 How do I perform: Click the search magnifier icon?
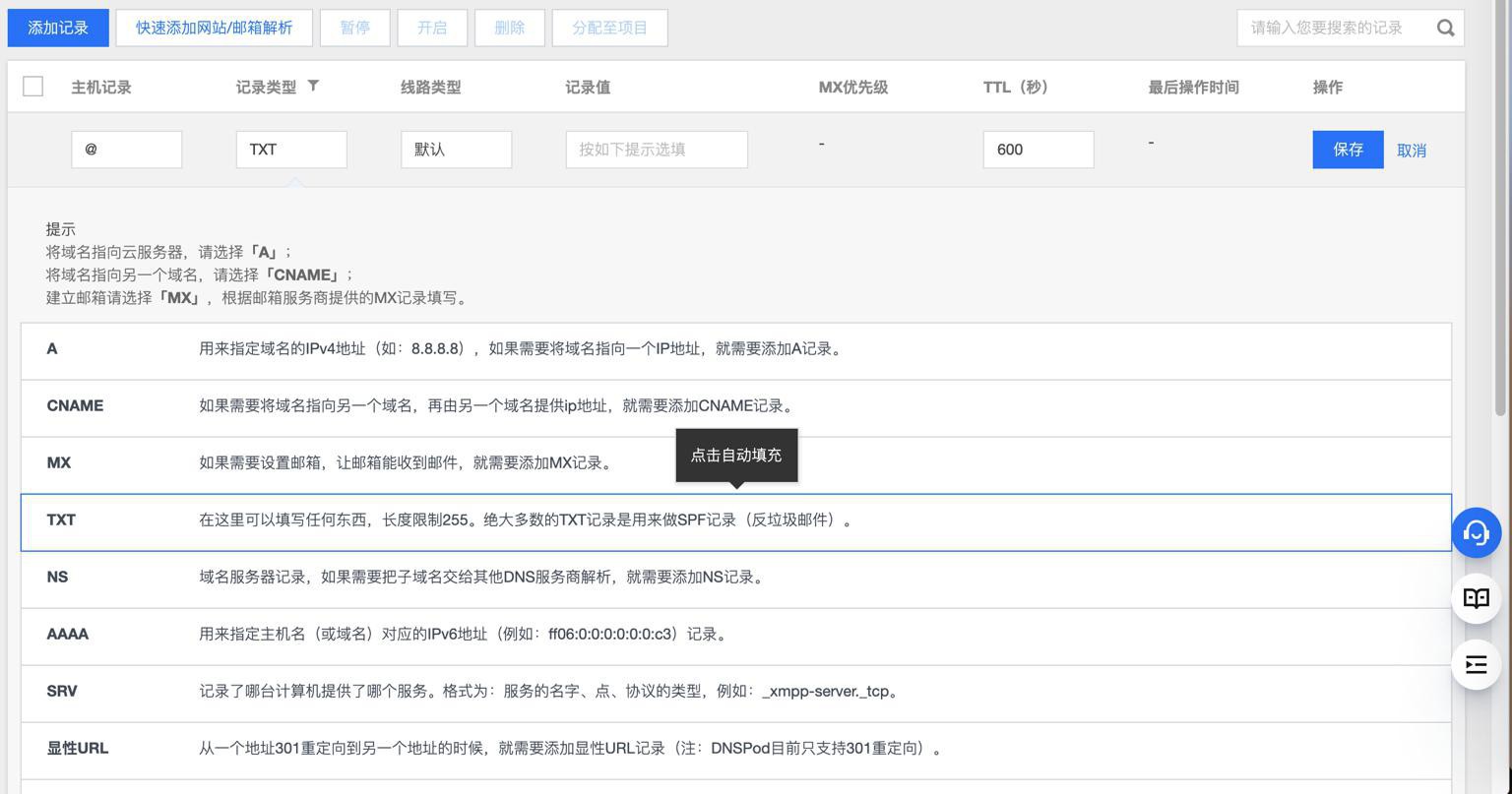click(1445, 28)
